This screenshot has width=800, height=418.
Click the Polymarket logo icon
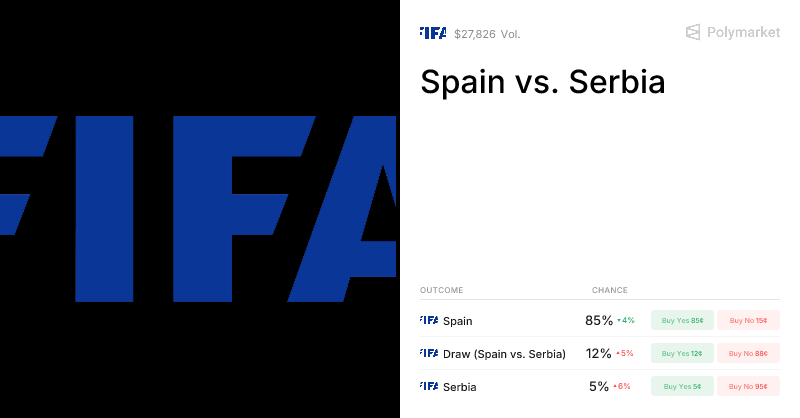(x=693, y=33)
